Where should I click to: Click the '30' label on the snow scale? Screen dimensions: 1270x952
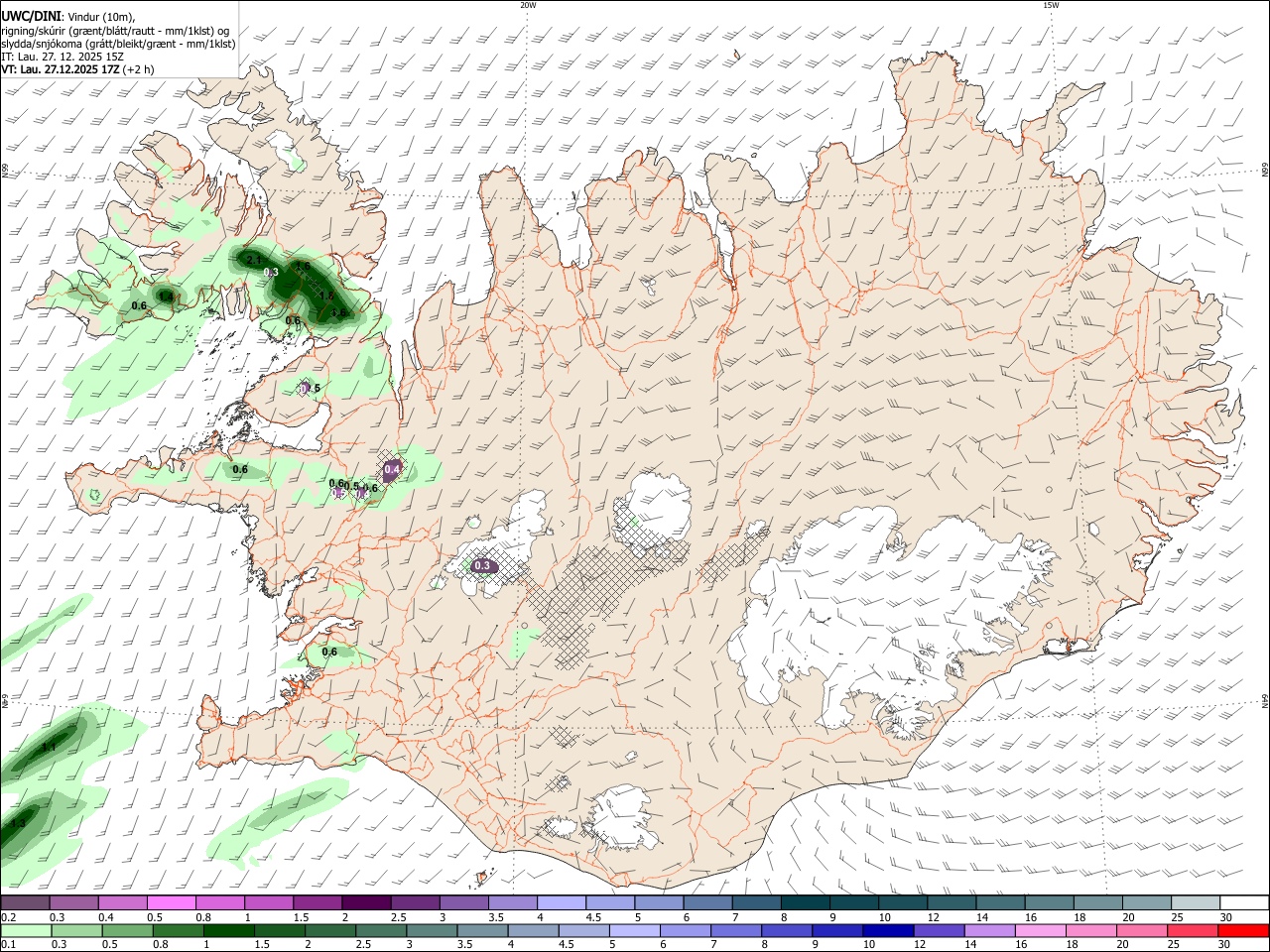tap(1224, 917)
